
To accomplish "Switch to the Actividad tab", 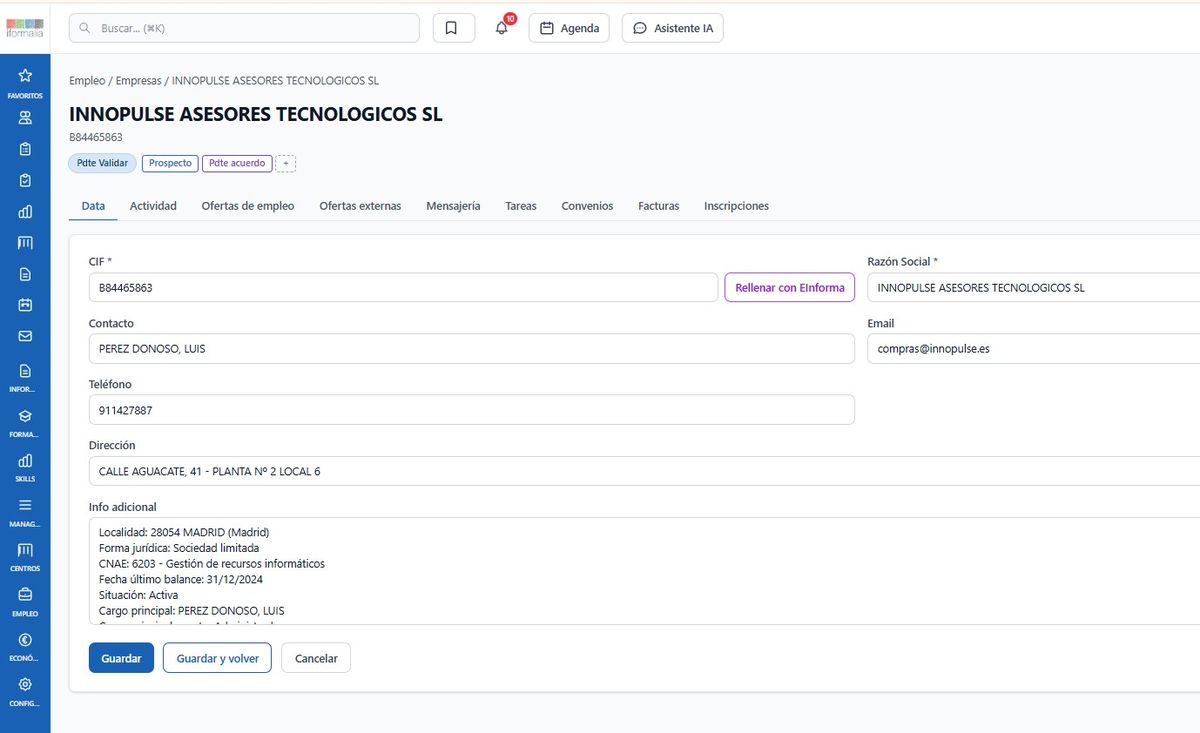I will (153, 206).
